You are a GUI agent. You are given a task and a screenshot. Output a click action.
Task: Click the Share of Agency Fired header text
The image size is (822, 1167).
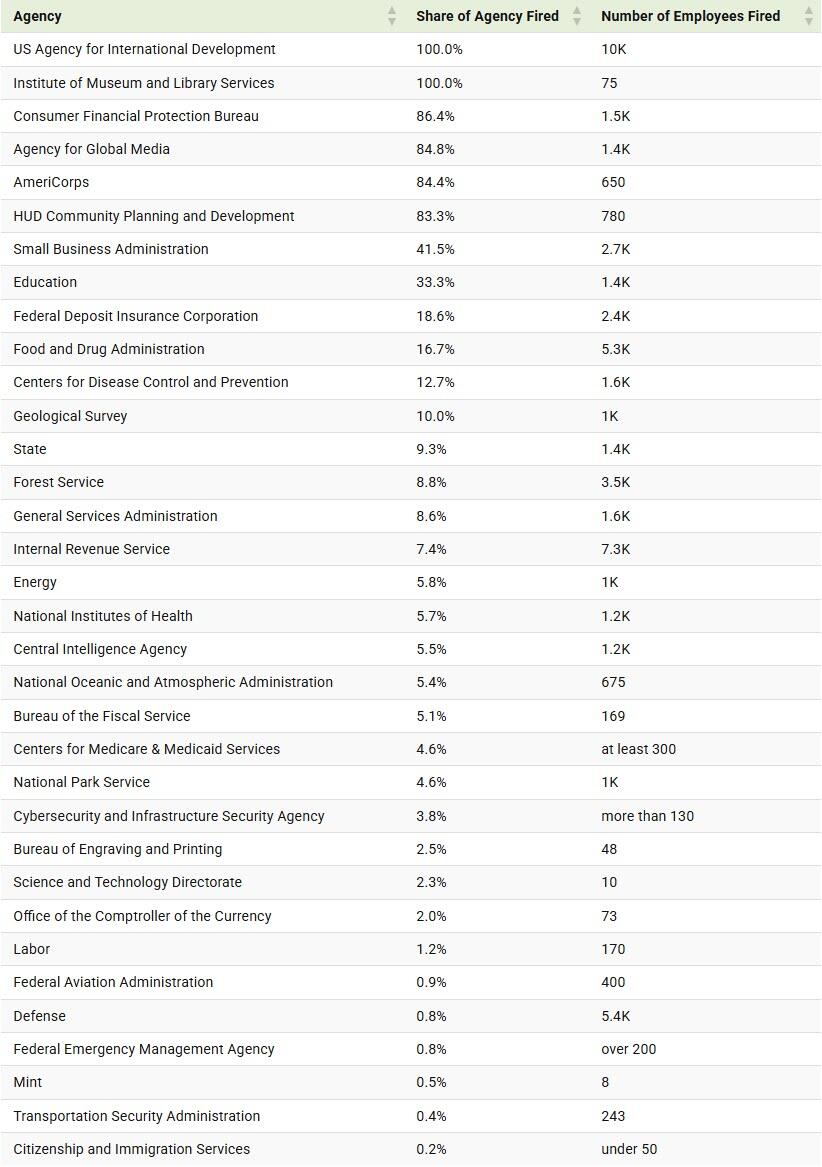point(487,16)
